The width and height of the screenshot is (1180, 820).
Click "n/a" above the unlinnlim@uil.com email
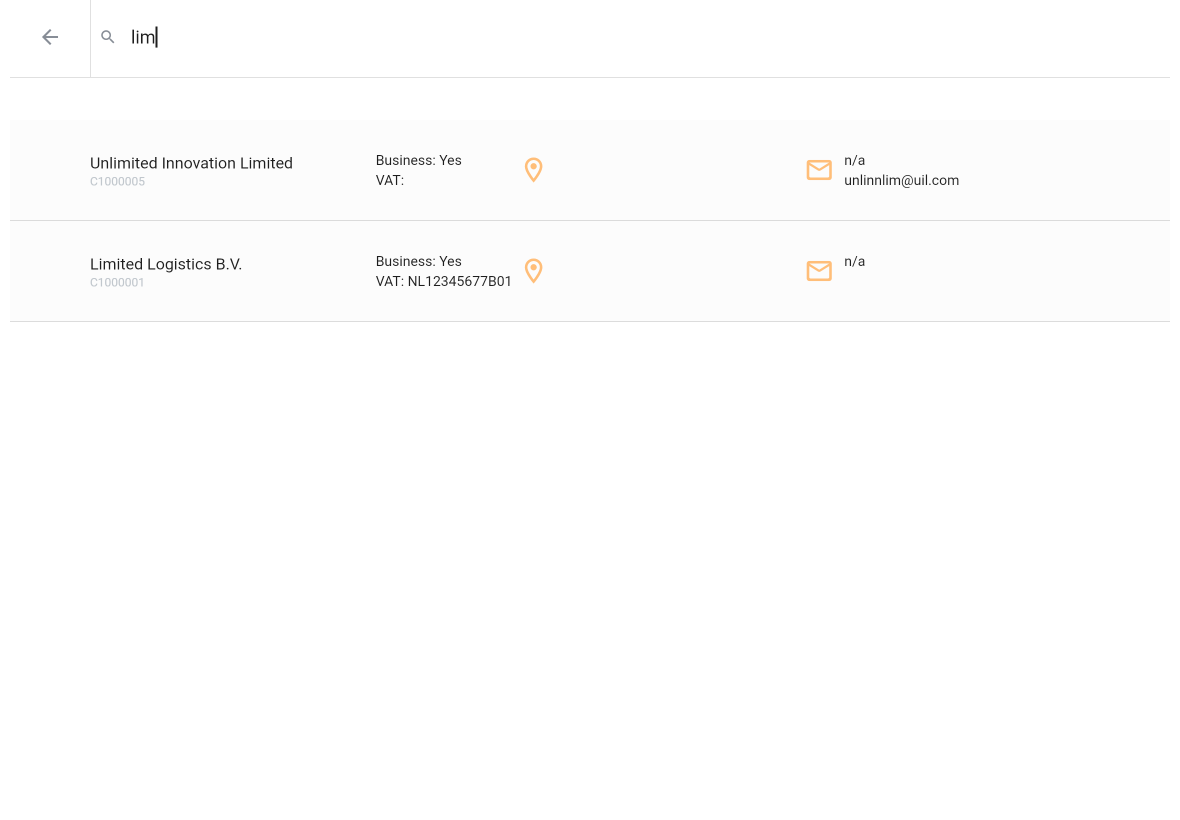pyautogui.click(x=854, y=160)
